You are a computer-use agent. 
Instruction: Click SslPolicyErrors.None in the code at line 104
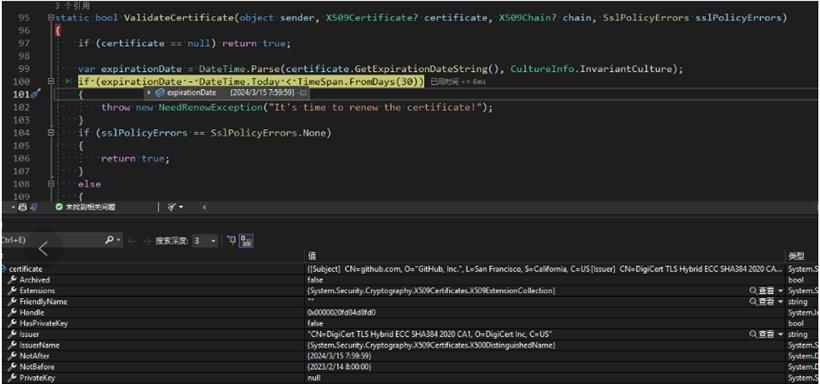(x=268, y=133)
